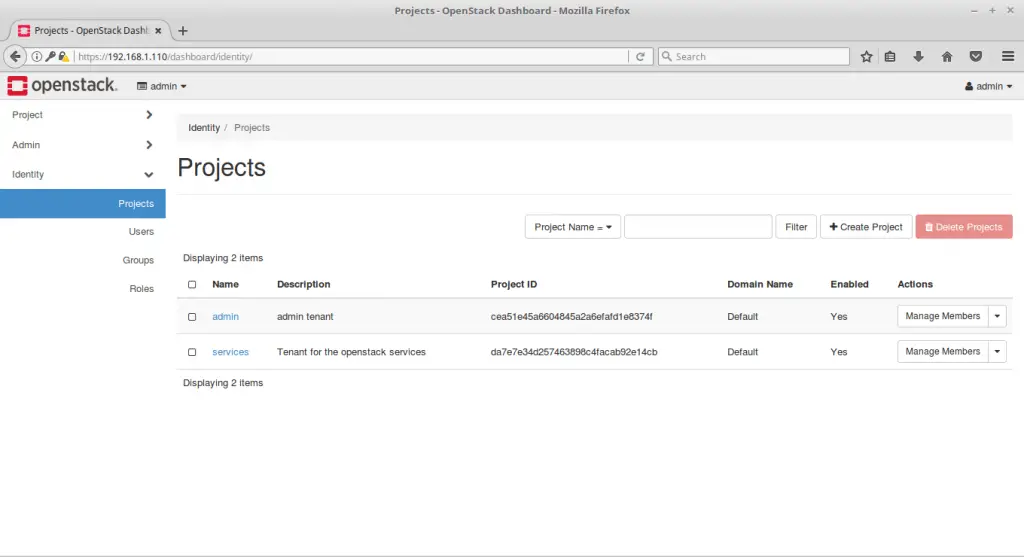Viewport: 1024px width, 557px height.
Task: Close the Projects browser tab
Action: (158, 31)
